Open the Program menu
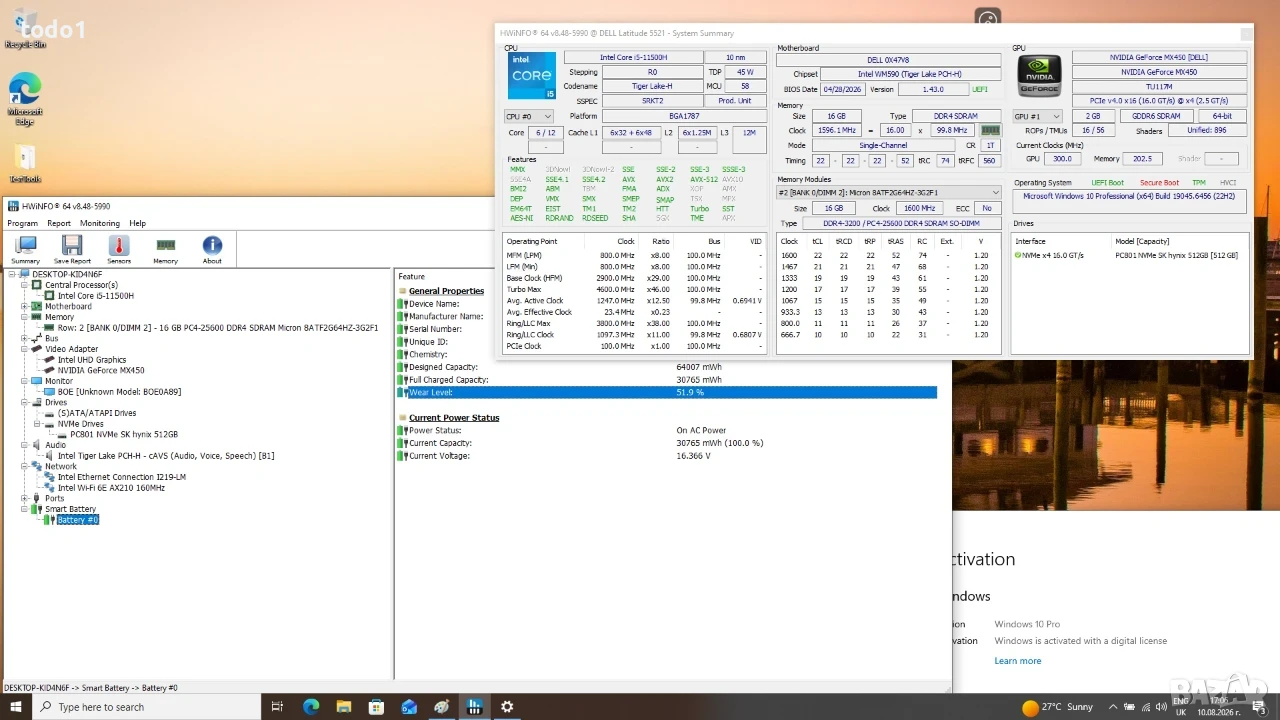 click(22, 223)
